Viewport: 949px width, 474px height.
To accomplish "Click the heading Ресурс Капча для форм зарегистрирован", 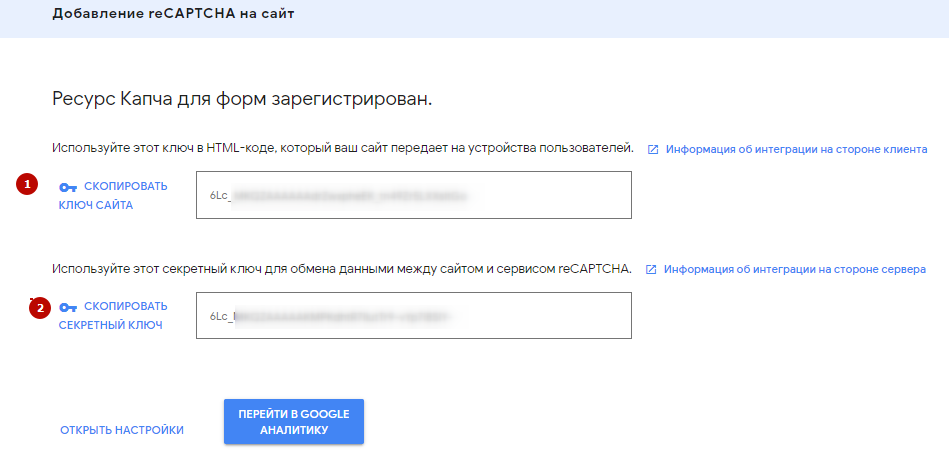I will (242, 99).
